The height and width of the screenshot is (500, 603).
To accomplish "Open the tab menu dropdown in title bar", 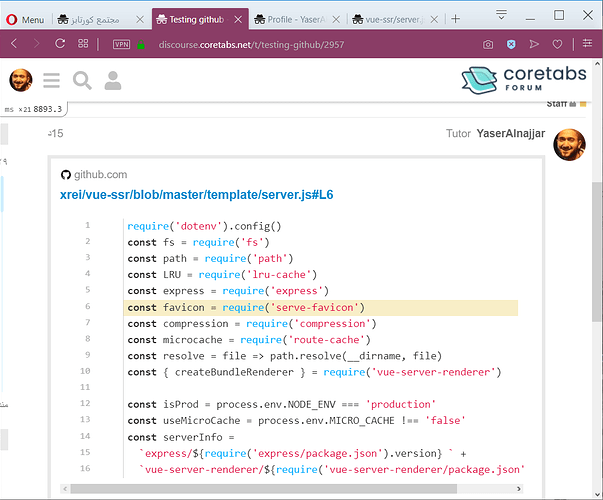I will click(501, 15).
